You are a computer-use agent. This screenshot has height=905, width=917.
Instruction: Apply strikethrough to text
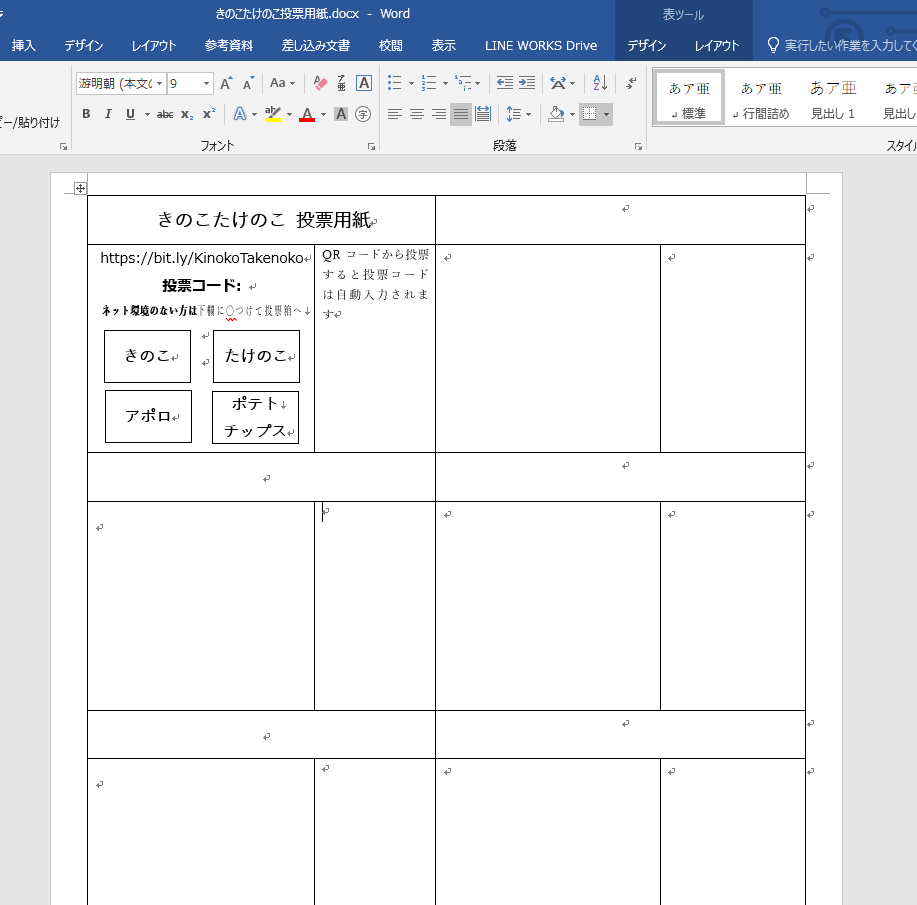pos(165,113)
